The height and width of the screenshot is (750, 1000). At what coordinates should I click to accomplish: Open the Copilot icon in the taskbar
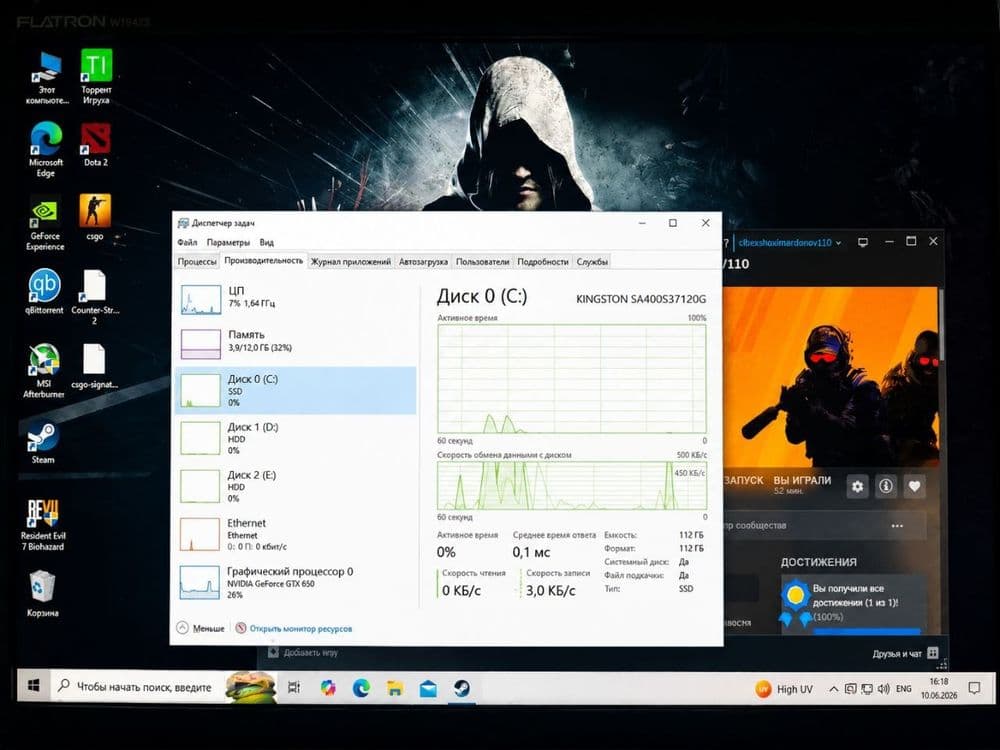328,688
